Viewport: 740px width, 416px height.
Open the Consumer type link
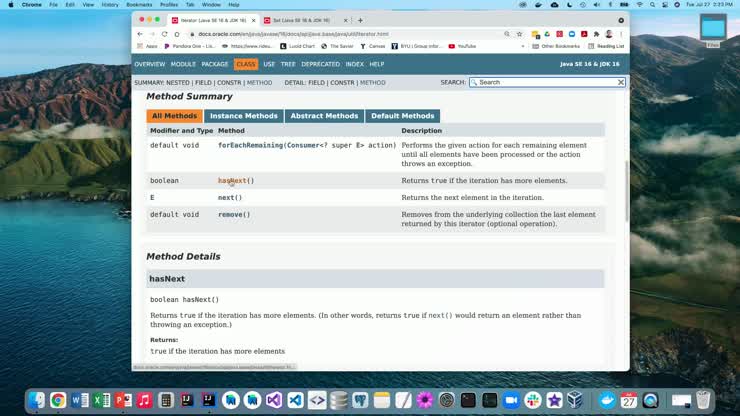(x=303, y=145)
